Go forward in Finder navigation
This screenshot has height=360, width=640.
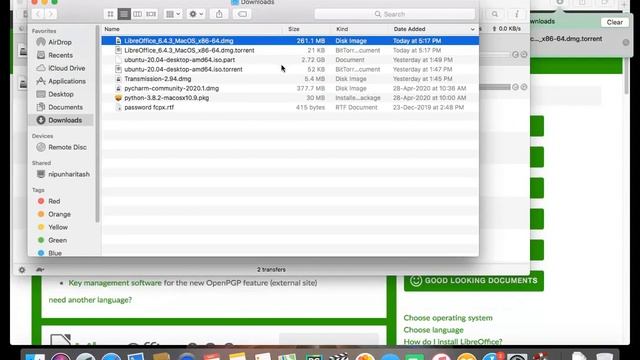51,14
